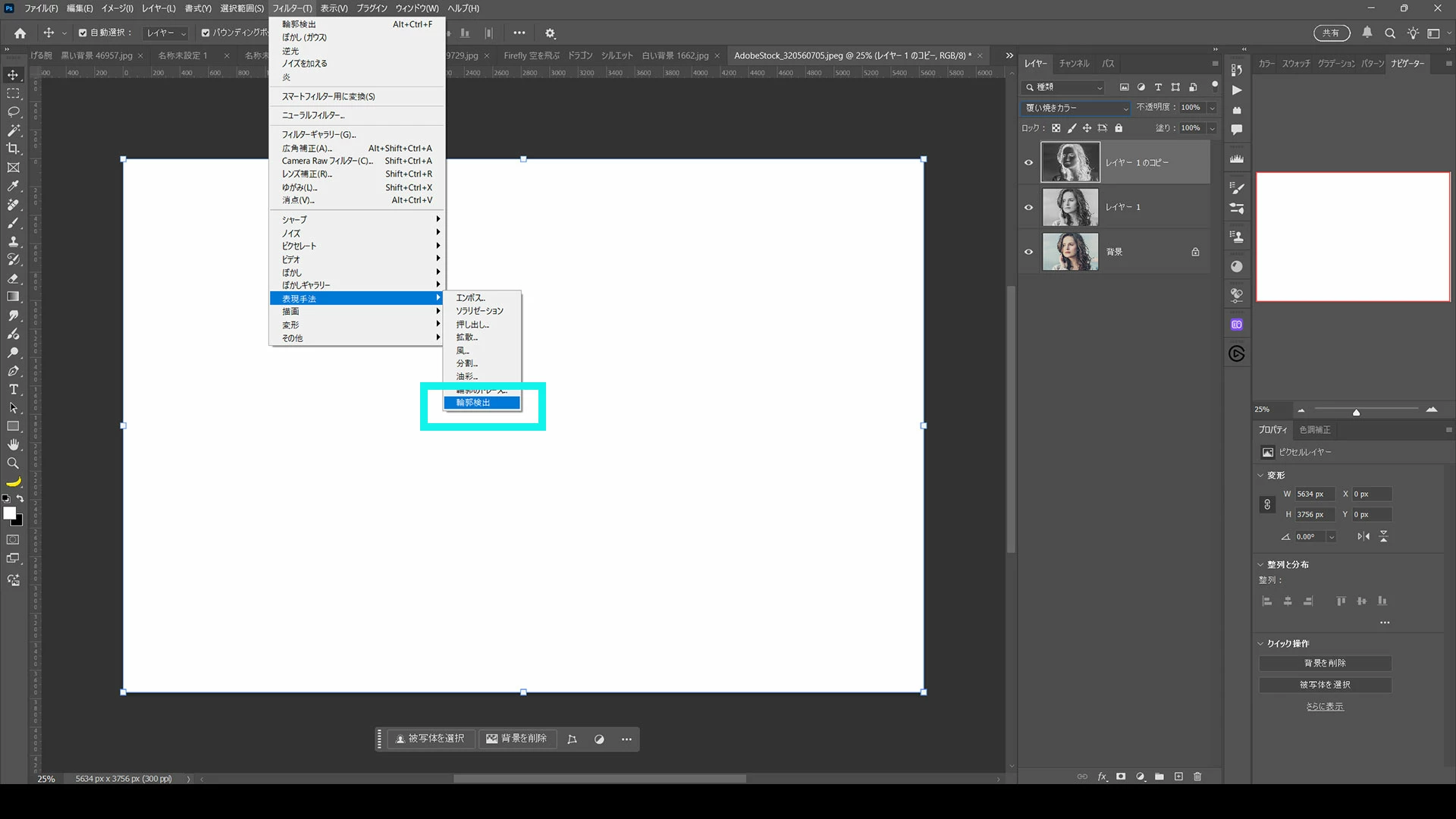
Task: Open the 不透明度 opacity dropdown arrow
Action: click(1212, 108)
